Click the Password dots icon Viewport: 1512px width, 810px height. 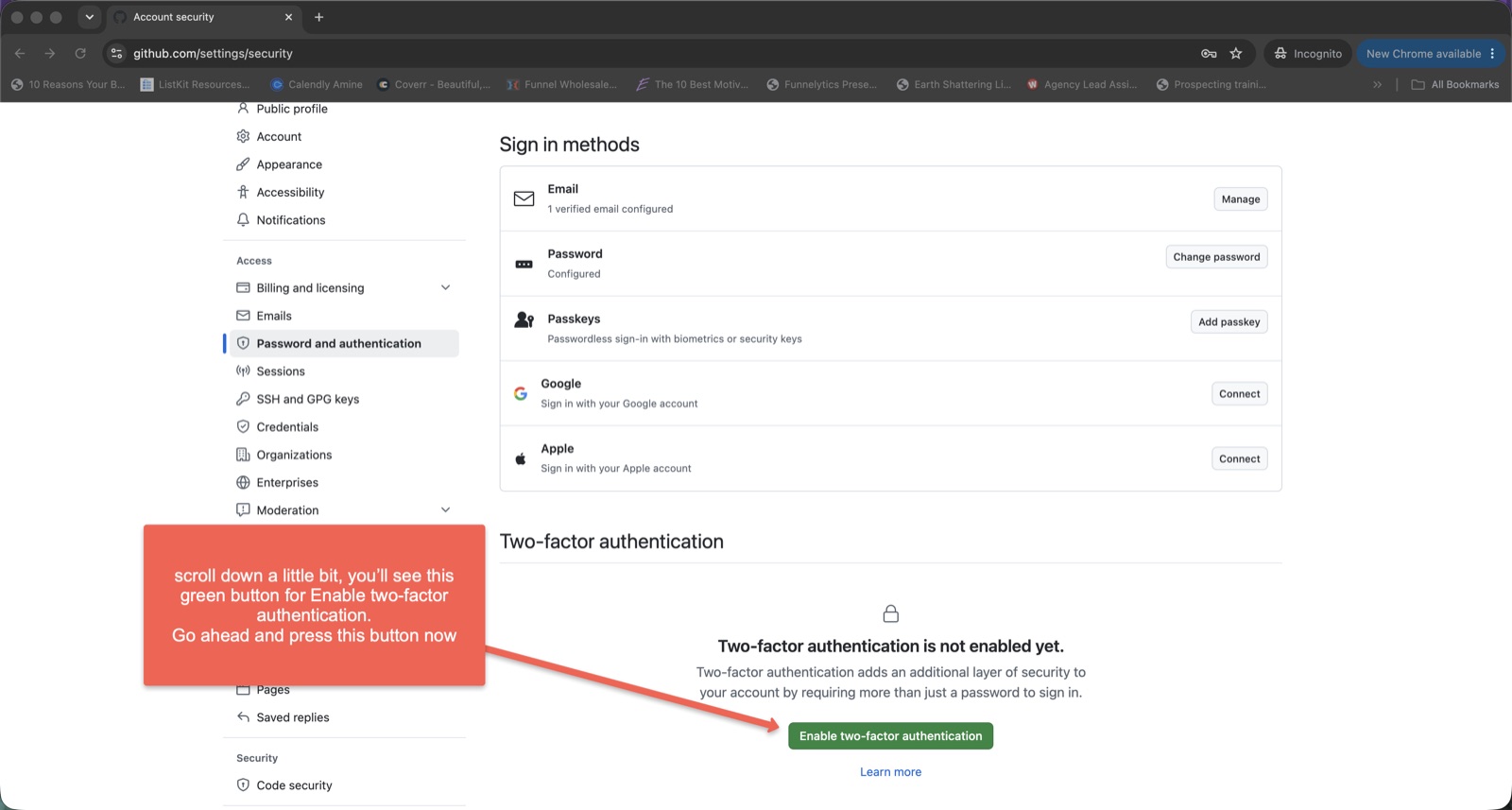click(x=524, y=264)
